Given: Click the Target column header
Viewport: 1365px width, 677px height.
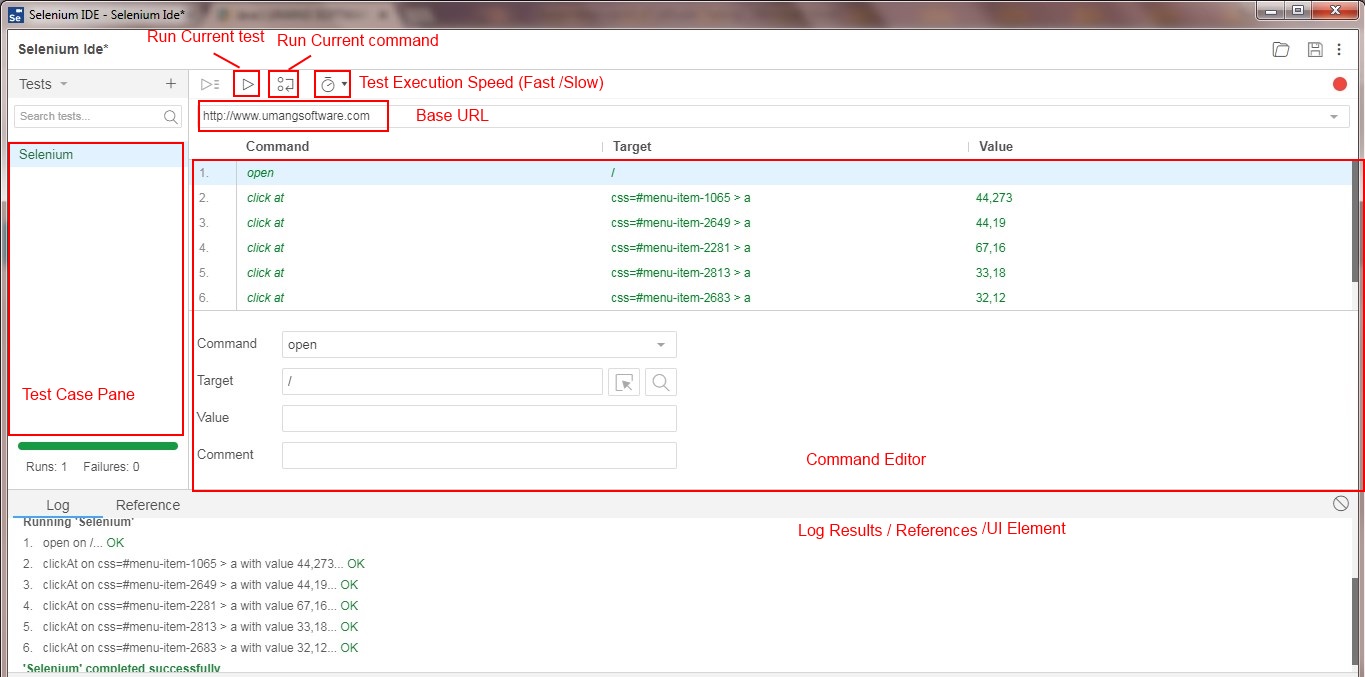Looking at the screenshot, I should click(632, 146).
